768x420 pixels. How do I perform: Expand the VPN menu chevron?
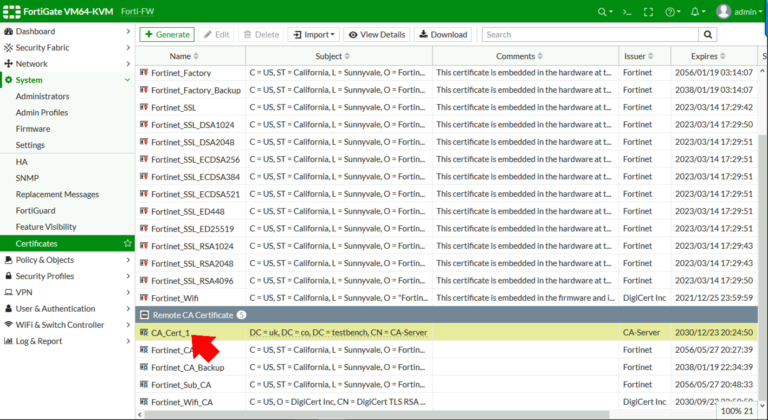128,292
